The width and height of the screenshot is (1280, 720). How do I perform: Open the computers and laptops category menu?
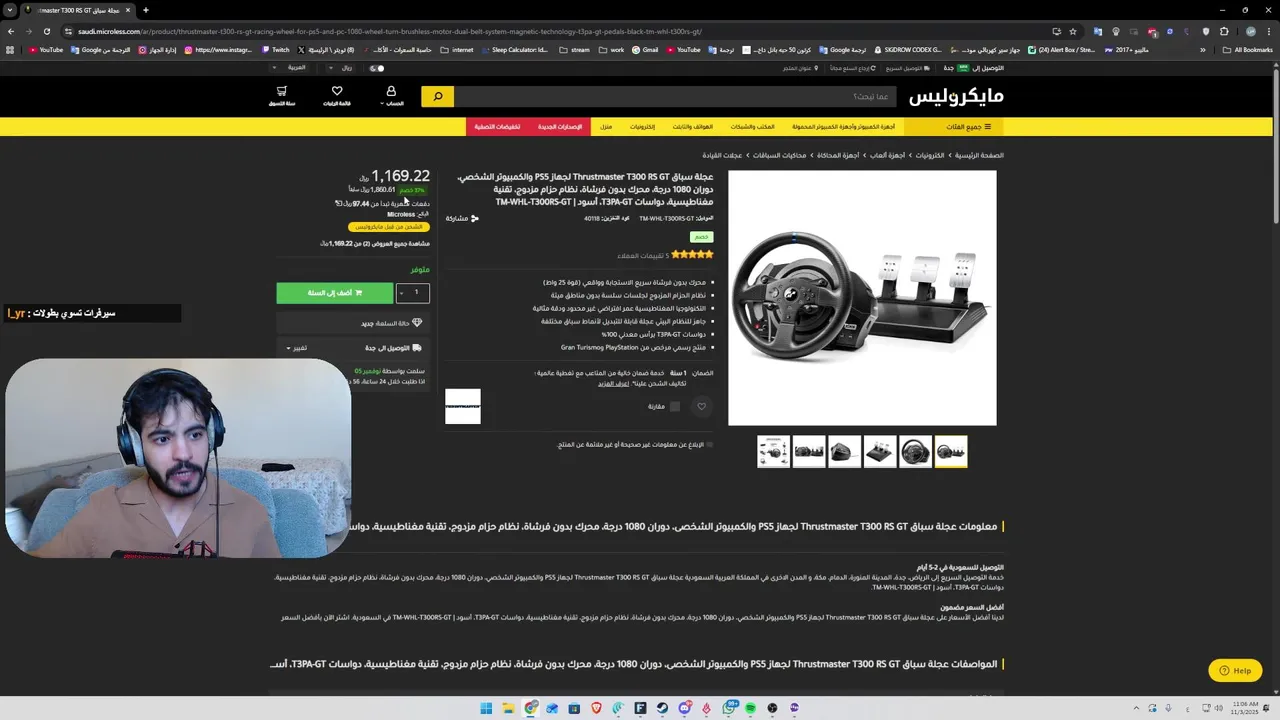843,127
